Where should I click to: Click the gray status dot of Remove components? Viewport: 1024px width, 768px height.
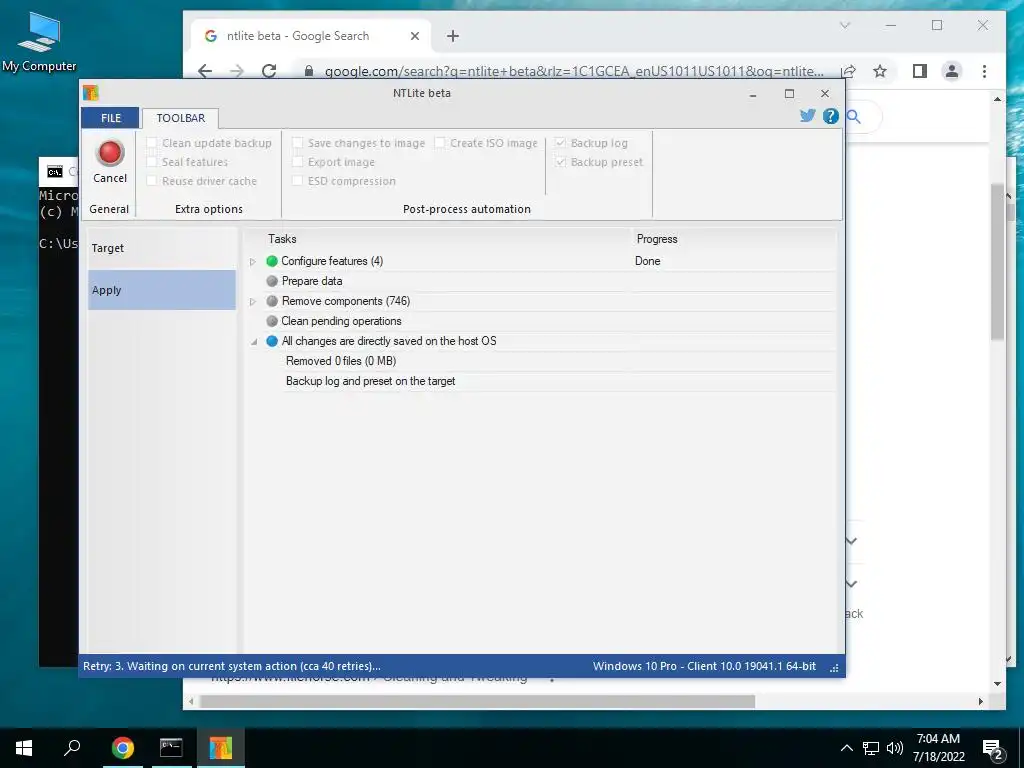tap(272, 301)
